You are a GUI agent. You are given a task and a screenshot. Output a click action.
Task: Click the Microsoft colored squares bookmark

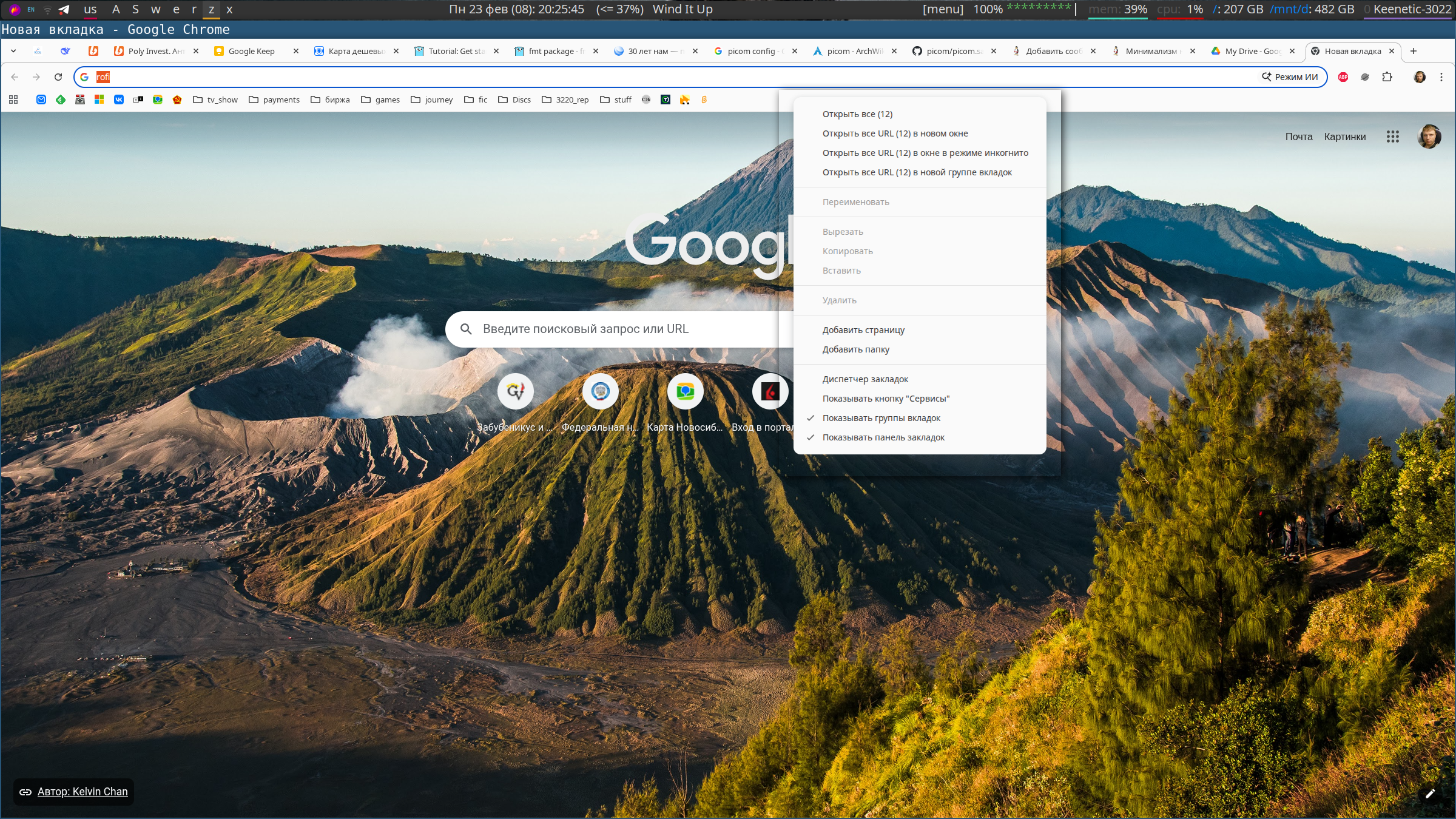click(x=99, y=99)
